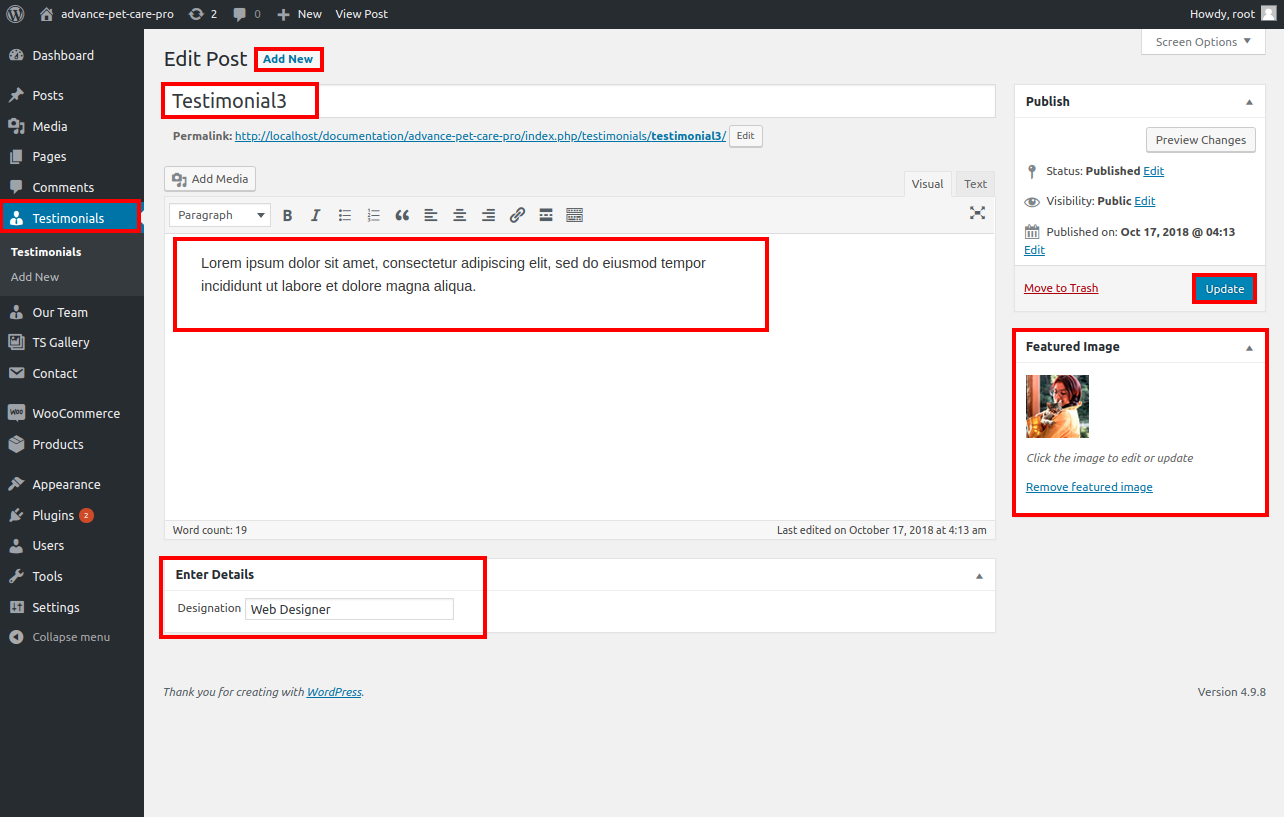Click the Update button
Image resolution: width=1284 pixels, height=817 pixels.
click(x=1224, y=289)
